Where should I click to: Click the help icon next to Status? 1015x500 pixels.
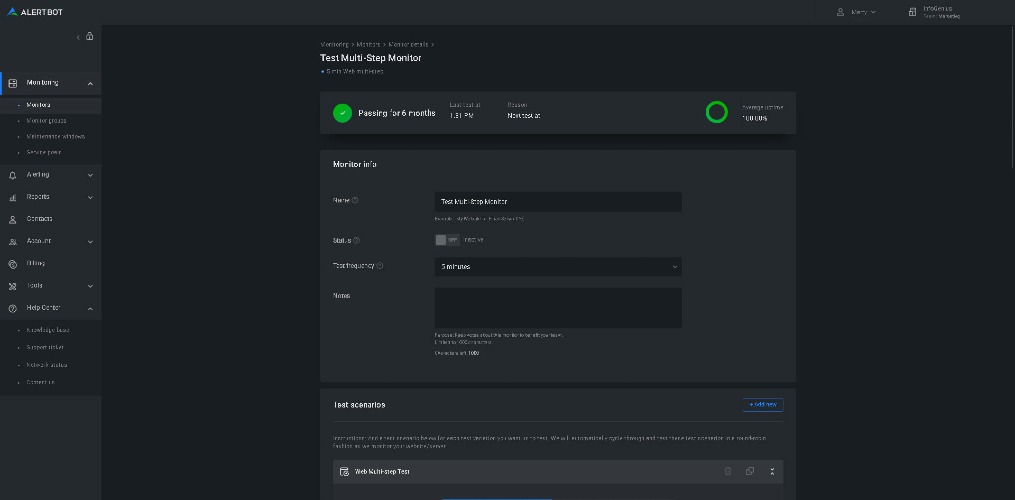[x=357, y=240]
